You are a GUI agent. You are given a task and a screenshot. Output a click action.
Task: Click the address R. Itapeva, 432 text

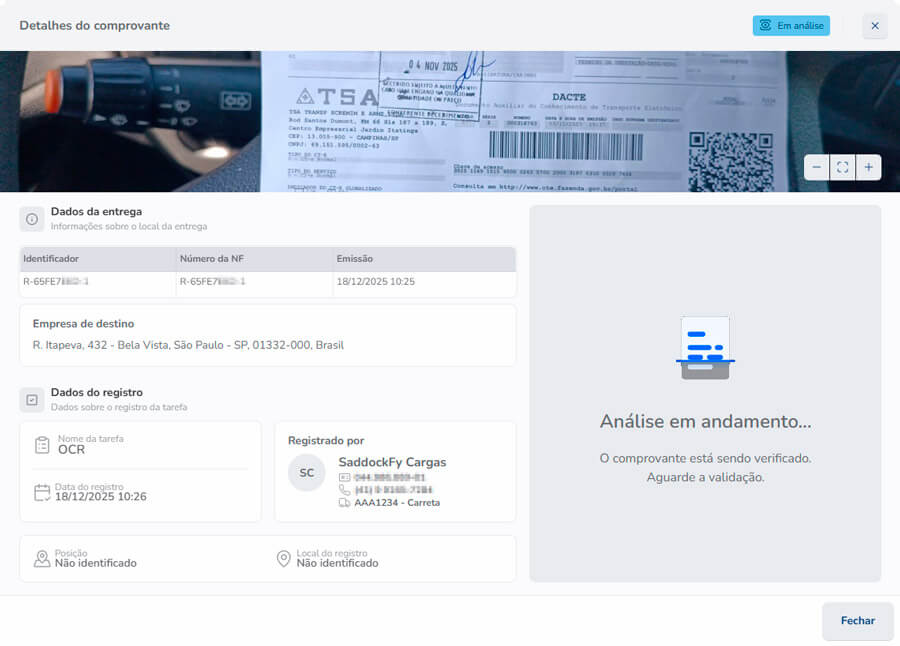click(x=188, y=345)
